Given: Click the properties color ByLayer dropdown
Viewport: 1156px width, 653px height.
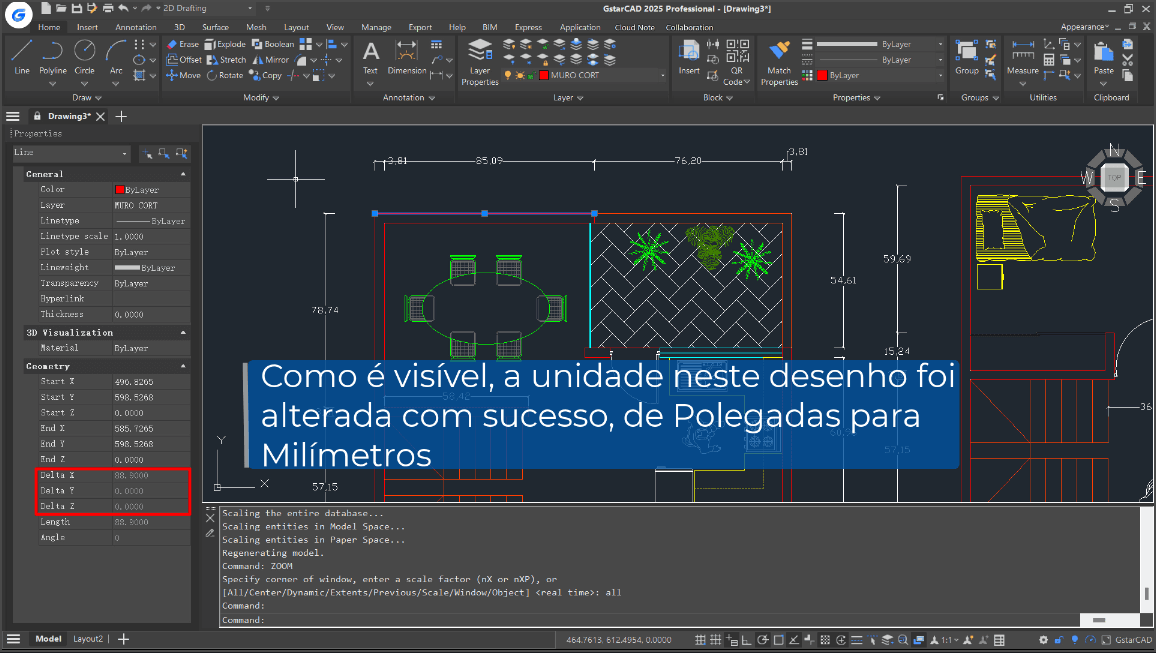Looking at the screenshot, I should [x=882, y=75].
